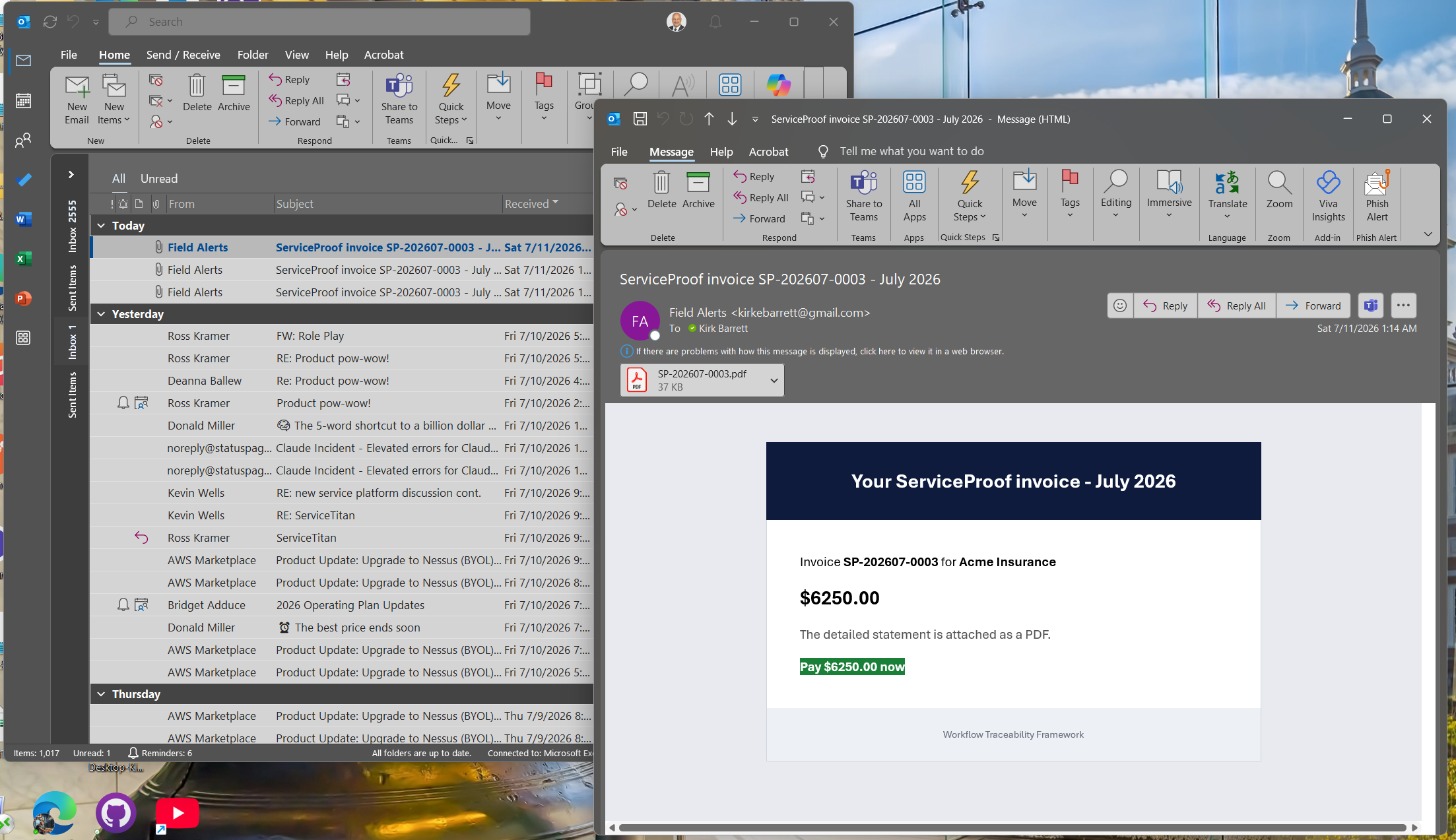The image size is (1456, 840).
Task: Click view in web browser info bar
Action: [820, 352]
